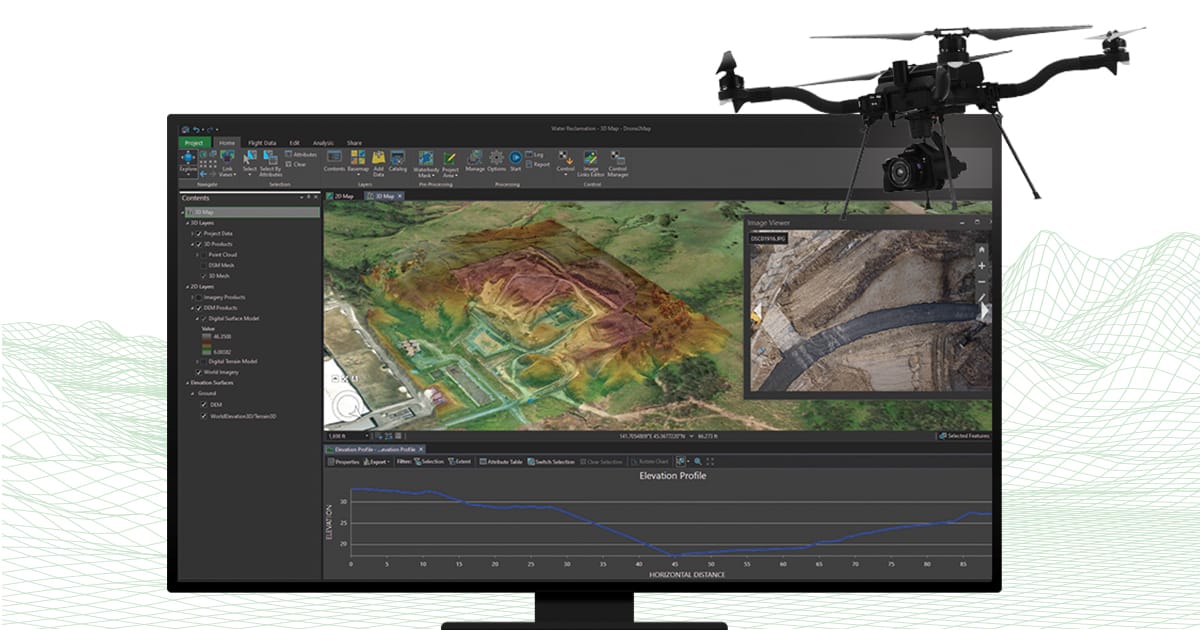The image size is (1200, 630).
Task: Click the Switch Selection button
Action: click(x=550, y=461)
